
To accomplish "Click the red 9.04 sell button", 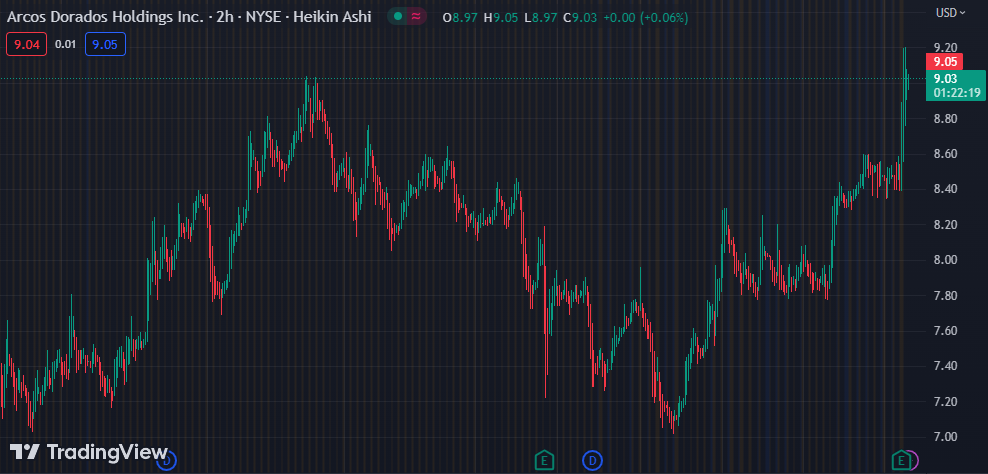I will click(x=26, y=44).
